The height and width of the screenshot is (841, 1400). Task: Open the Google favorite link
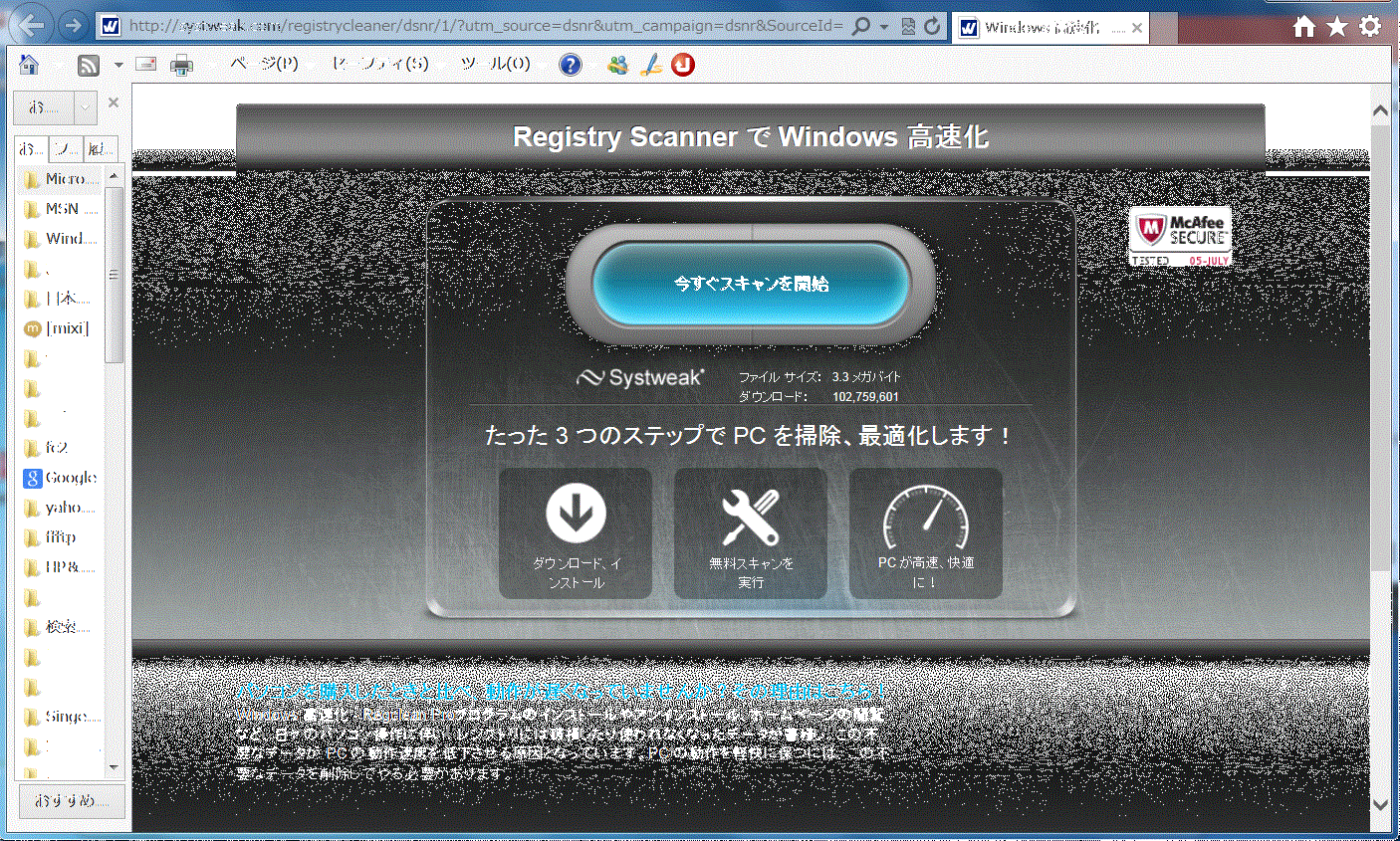(x=62, y=478)
